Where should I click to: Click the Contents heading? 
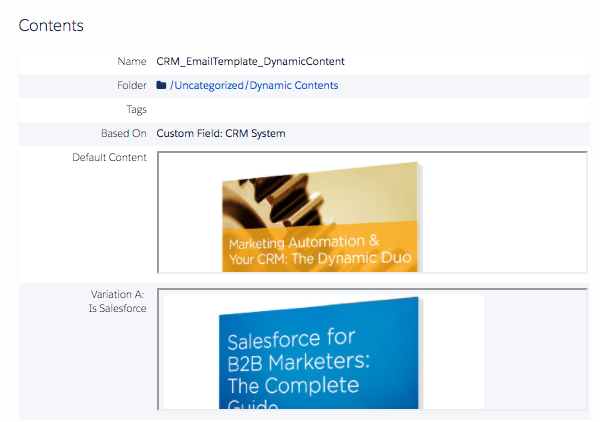pyautogui.click(x=51, y=26)
